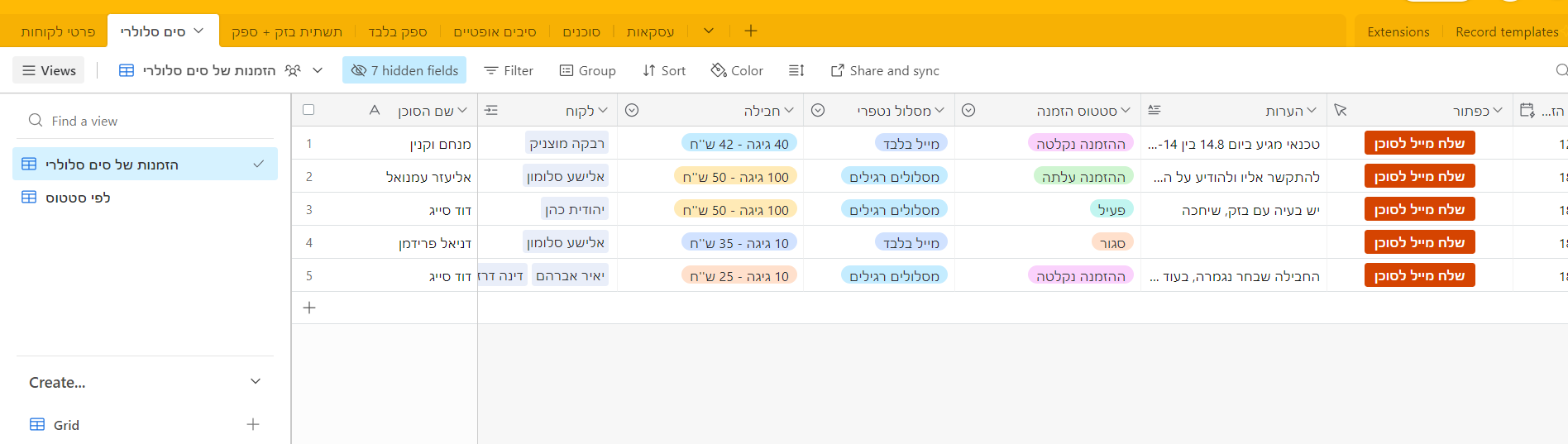Click the רבקה מוצניק linked customer chip
Viewport: 1568px width, 444px height.
(566, 143)
